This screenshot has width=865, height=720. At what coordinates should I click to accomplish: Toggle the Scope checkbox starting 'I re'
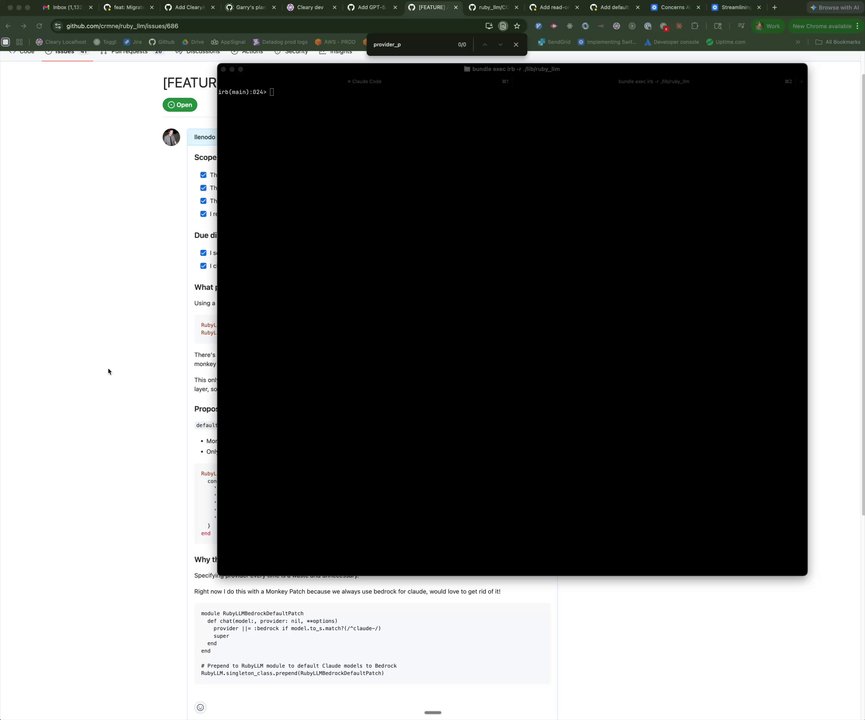click(203, 214)
